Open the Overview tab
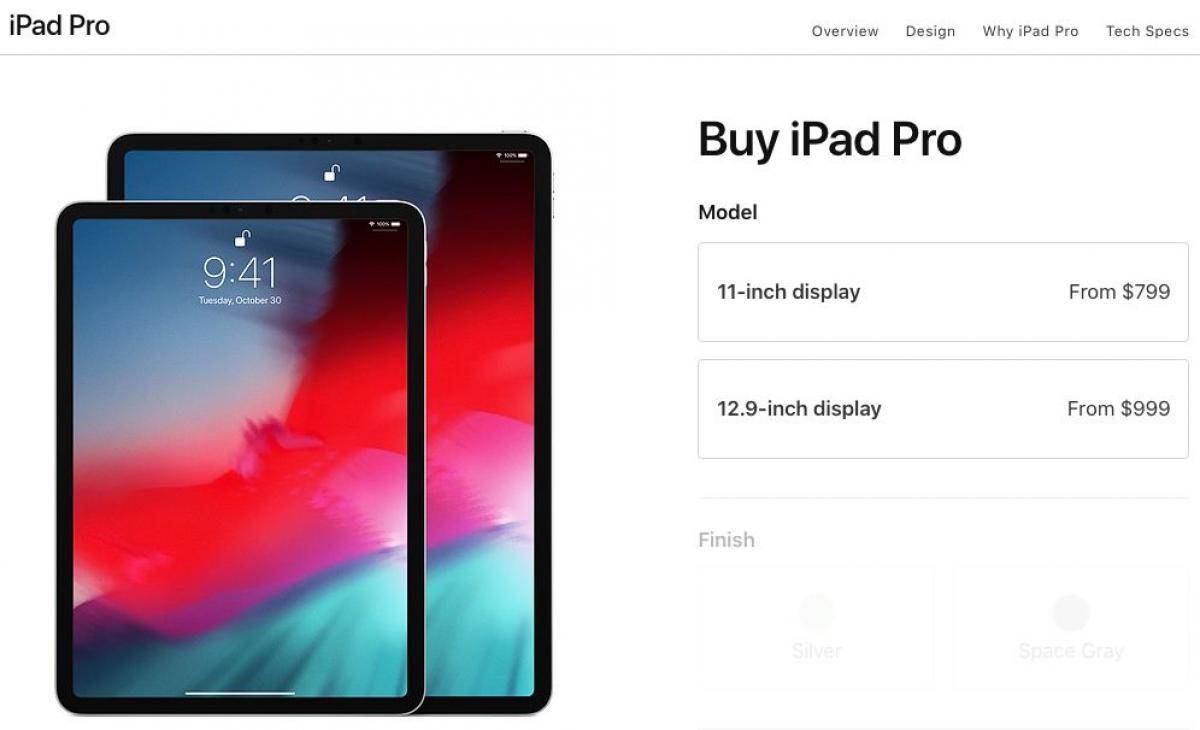This screenshot has width=1200, height=730. [845, 31]
